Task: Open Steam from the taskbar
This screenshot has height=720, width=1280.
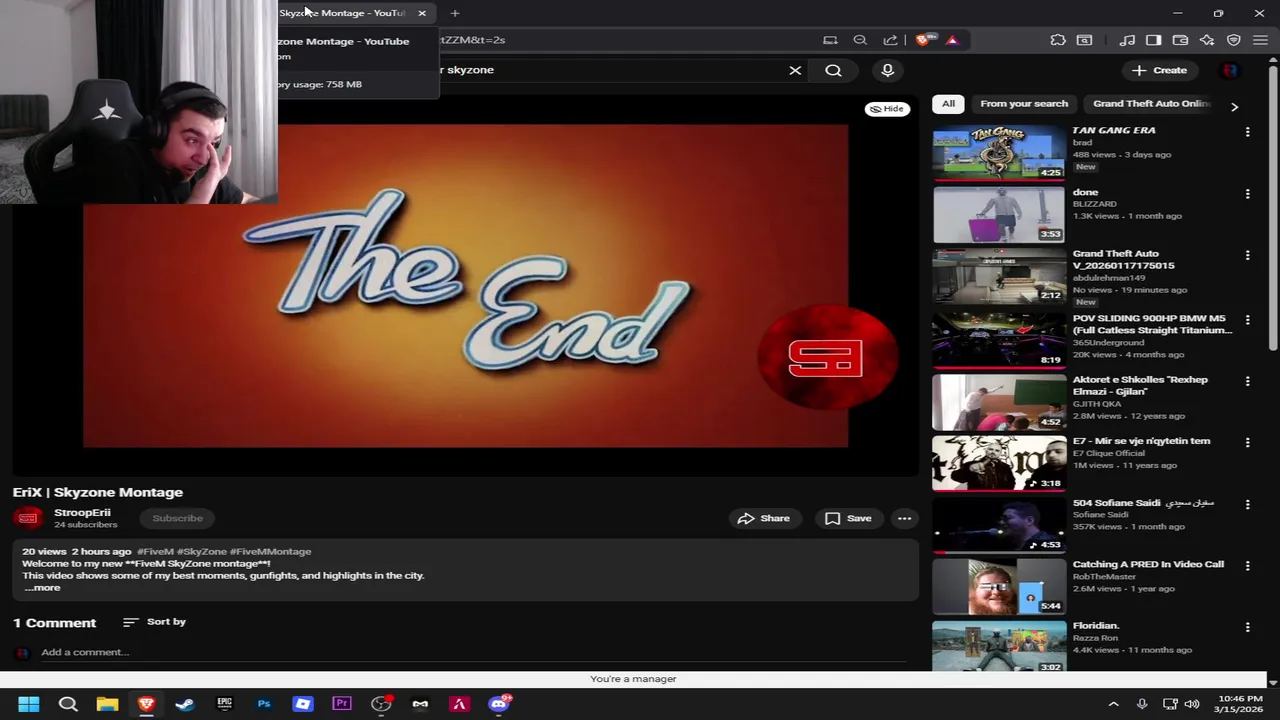Action: (185, 704)
